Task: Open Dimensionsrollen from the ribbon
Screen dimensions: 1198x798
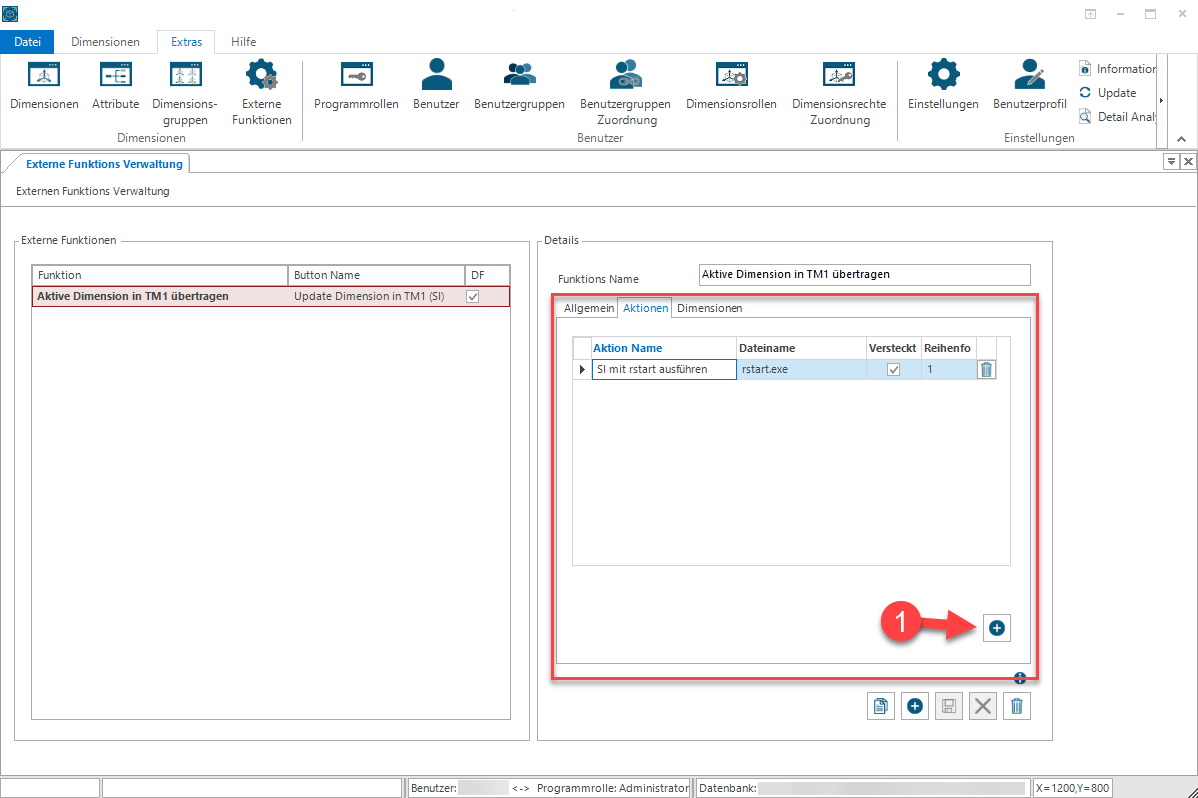Action: pyautogui.click(x=731, y=85)
